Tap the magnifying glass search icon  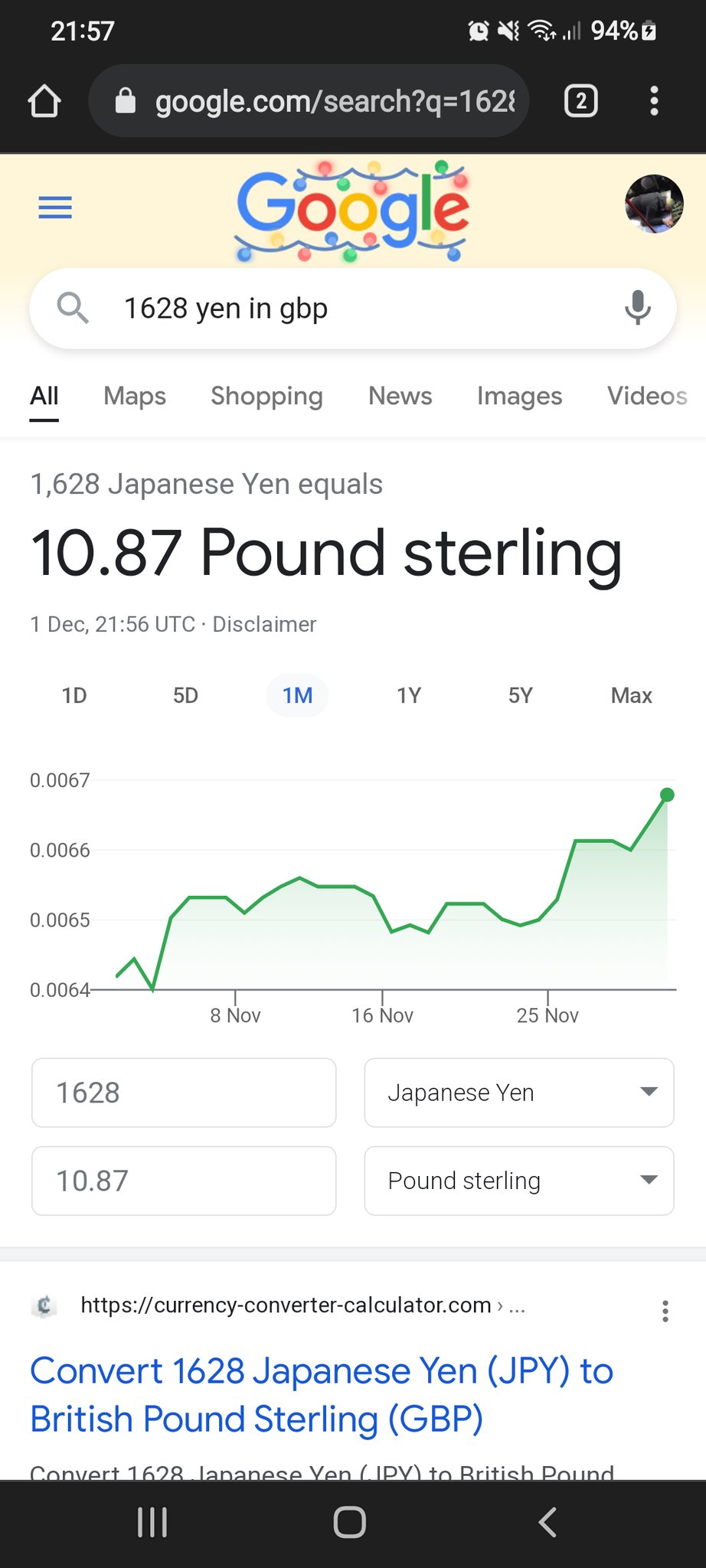click(x=73, y=308)
